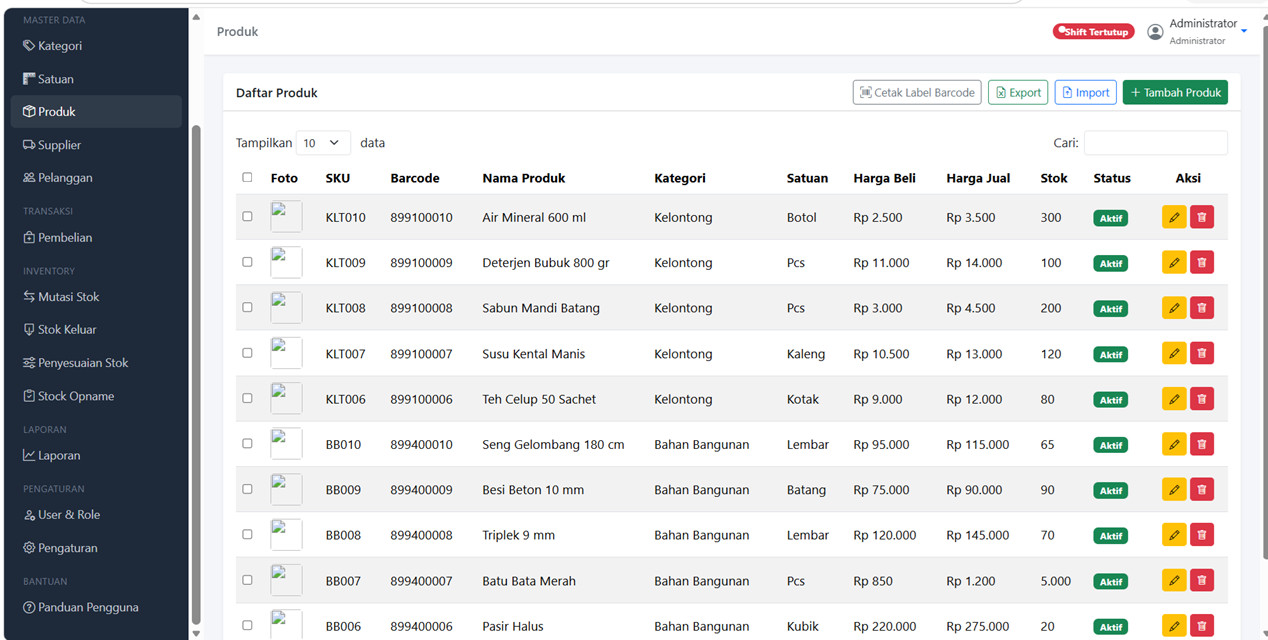Delete the Pasir Halus product
This screenshot has height=640, width=1268.
tap(1202, 626)
